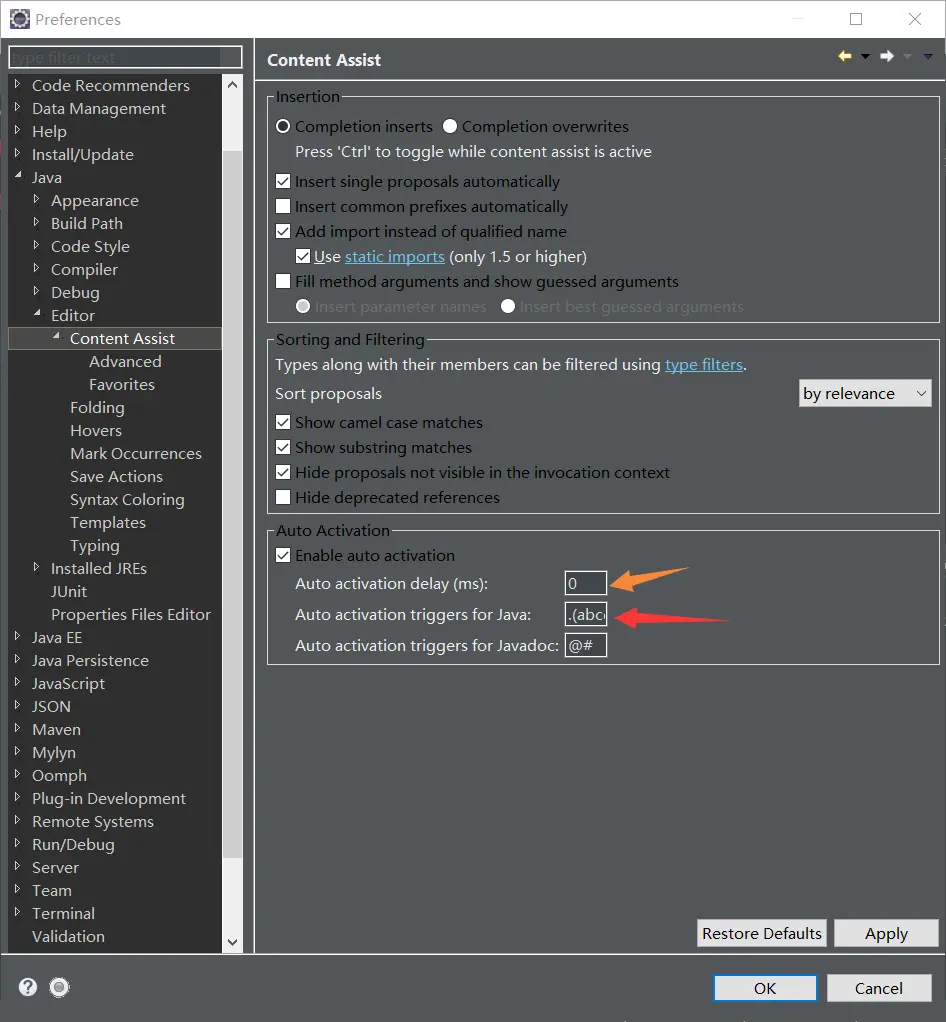946x1022 pixels.
Task: Open Typing preference page
Action: coord(95,546)
